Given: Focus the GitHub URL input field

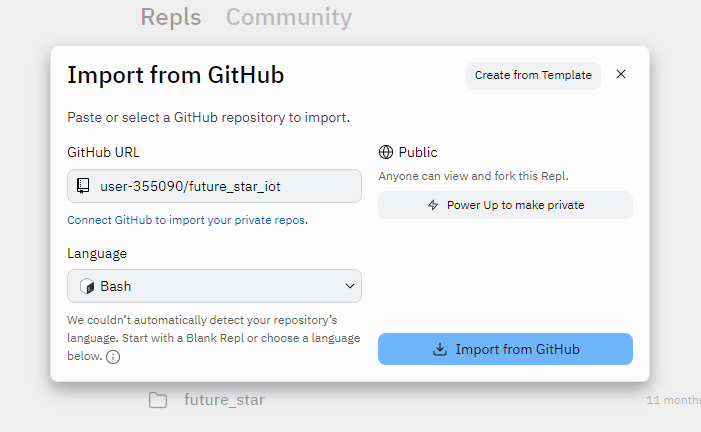Looking at the screenshot, I should click(x=214, y=186).
